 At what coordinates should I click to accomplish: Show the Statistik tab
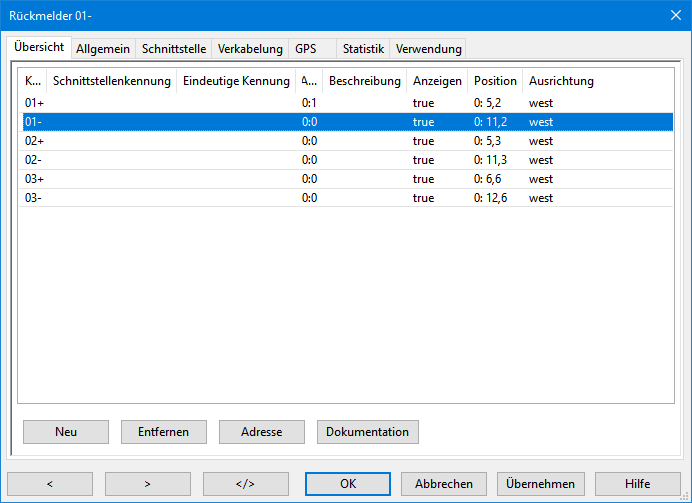(x=363, y=48)
